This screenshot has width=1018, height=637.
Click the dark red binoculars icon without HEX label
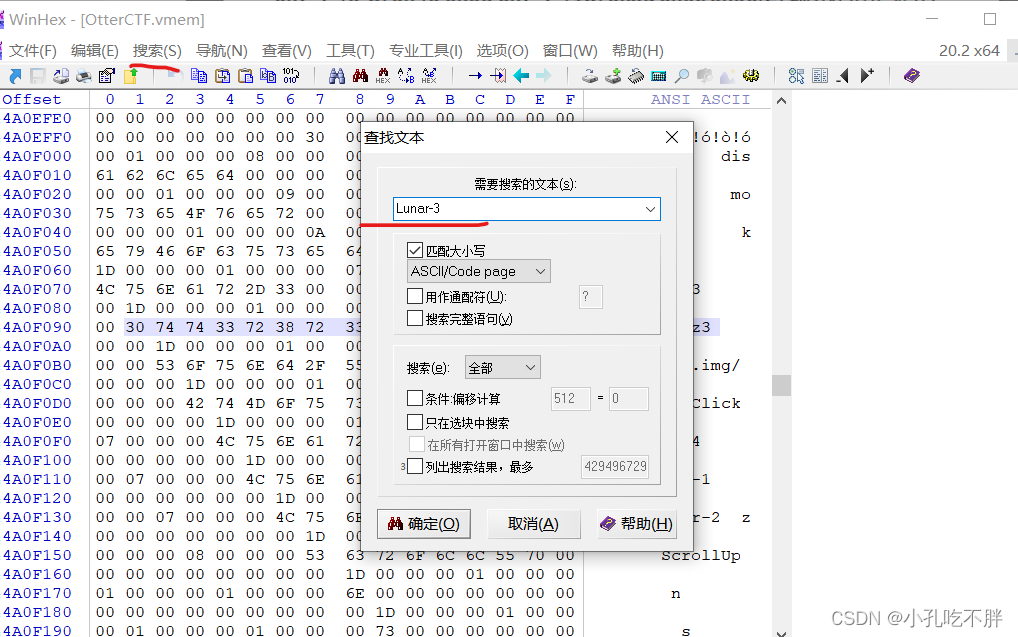point(360,76)
